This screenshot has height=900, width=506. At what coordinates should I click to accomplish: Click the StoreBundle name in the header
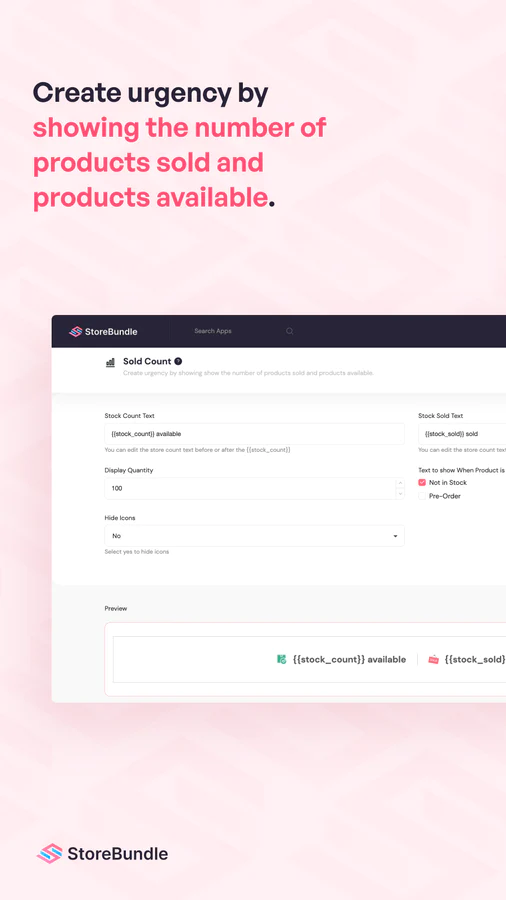coord(111,331)
